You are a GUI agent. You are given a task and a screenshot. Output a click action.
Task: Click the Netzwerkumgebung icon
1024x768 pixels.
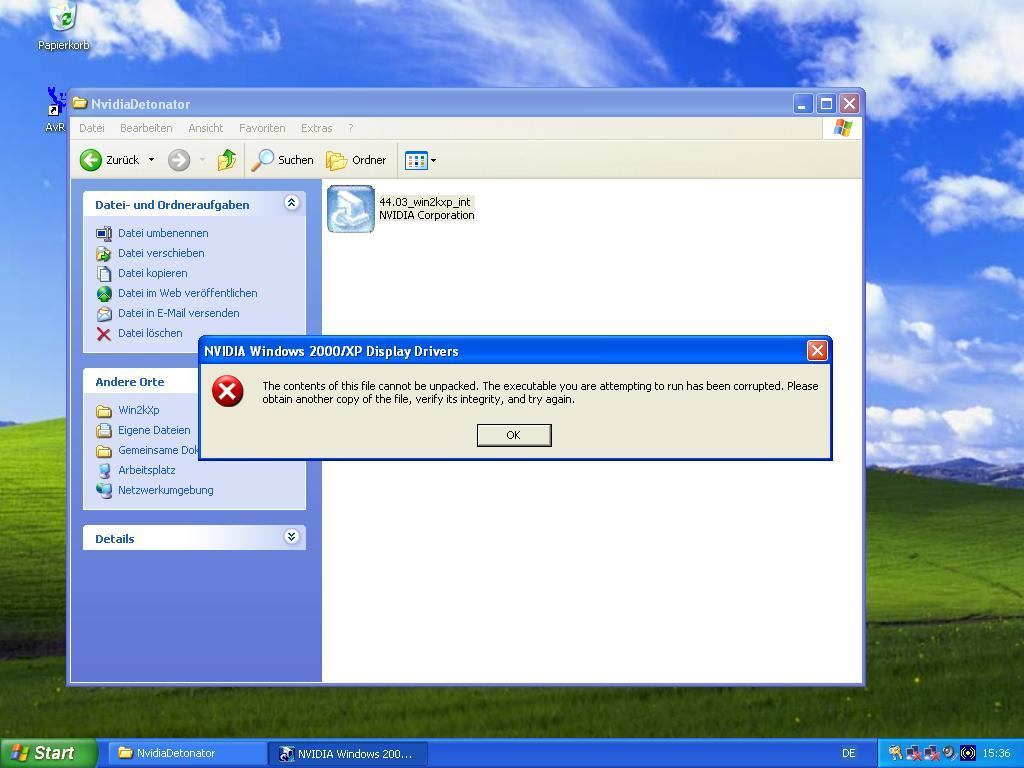pos(104,490)
